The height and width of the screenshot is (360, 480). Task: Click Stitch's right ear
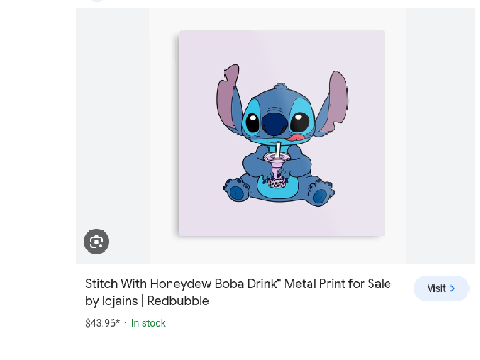point(333,102)
